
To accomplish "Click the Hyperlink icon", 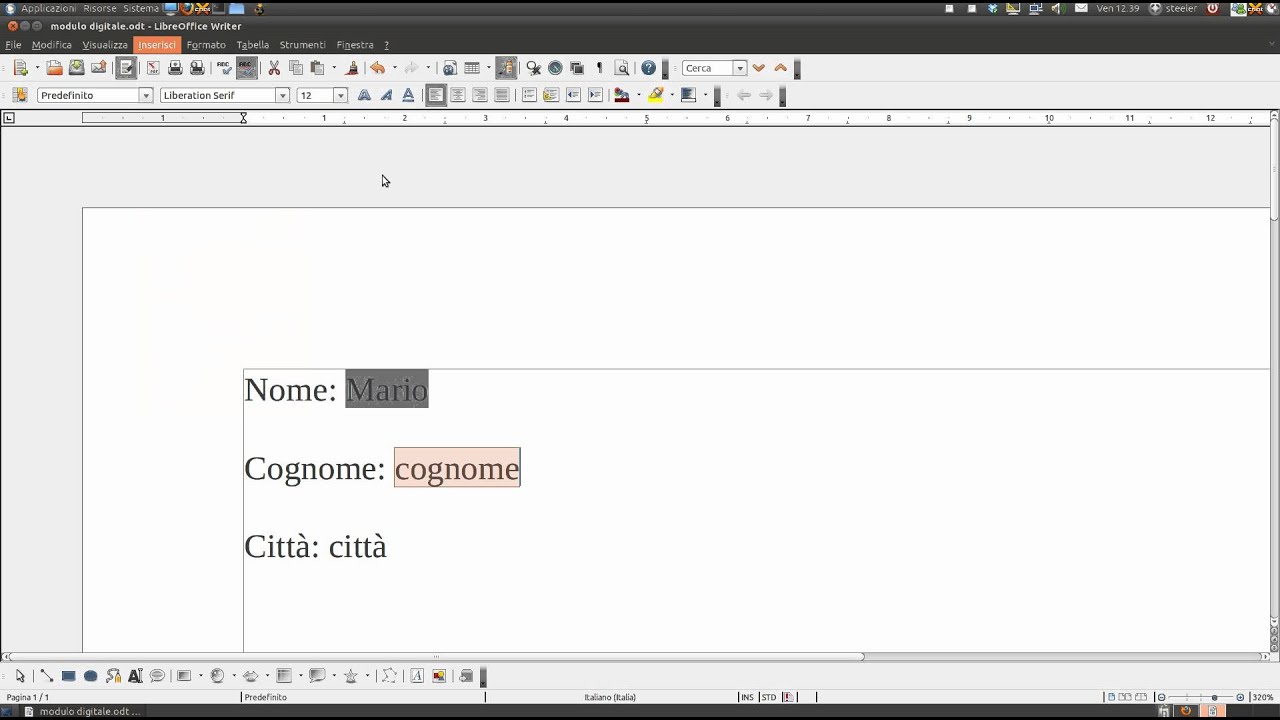I will 450,68.
